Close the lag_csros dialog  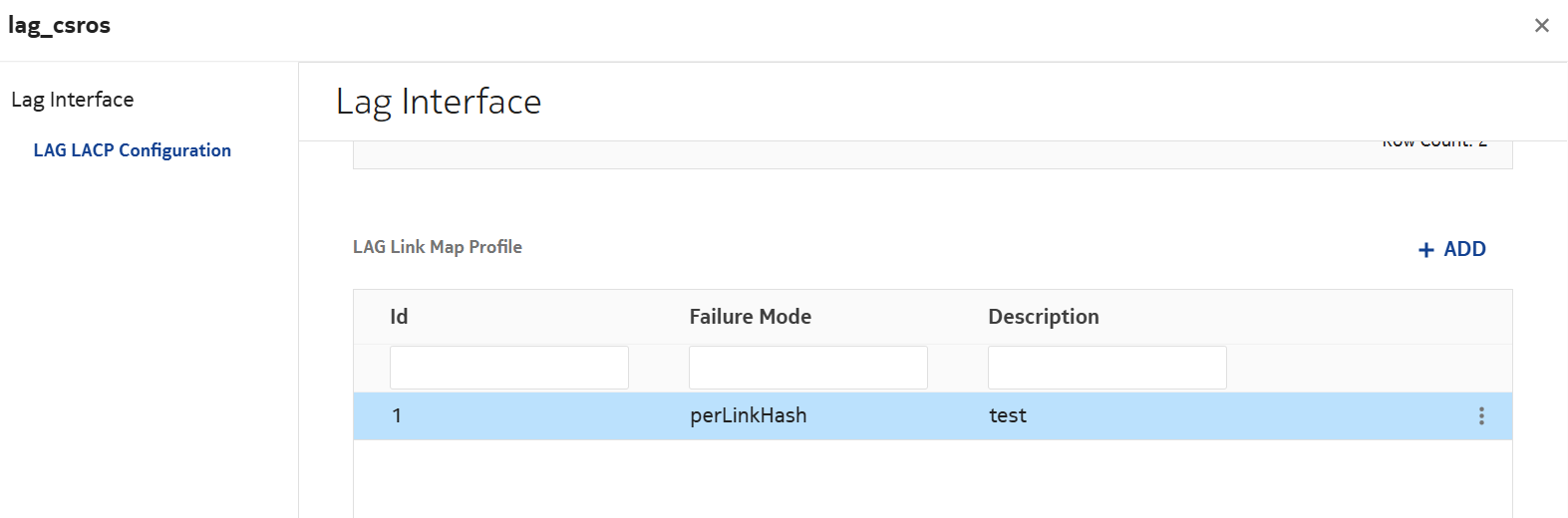coord(1541,26)
